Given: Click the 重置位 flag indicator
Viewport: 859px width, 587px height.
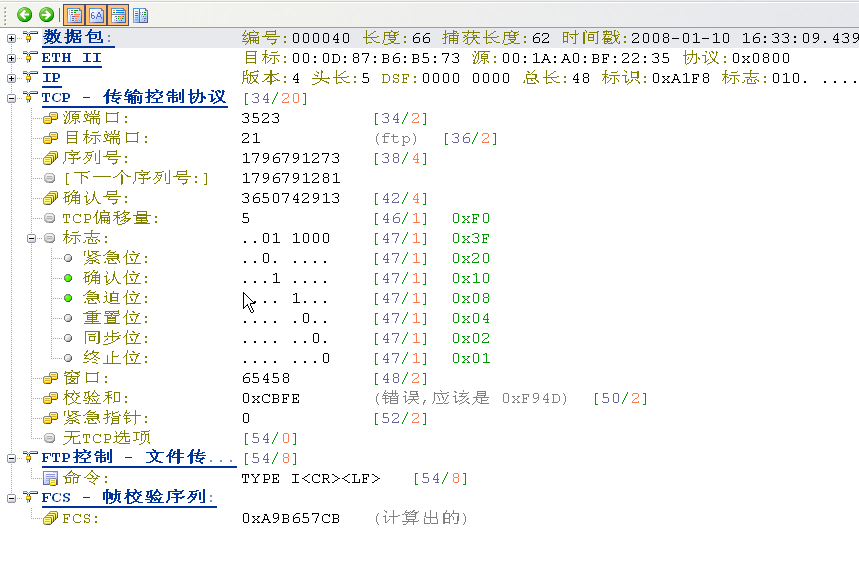Looking at the screenshot, I should pos(68,318).
